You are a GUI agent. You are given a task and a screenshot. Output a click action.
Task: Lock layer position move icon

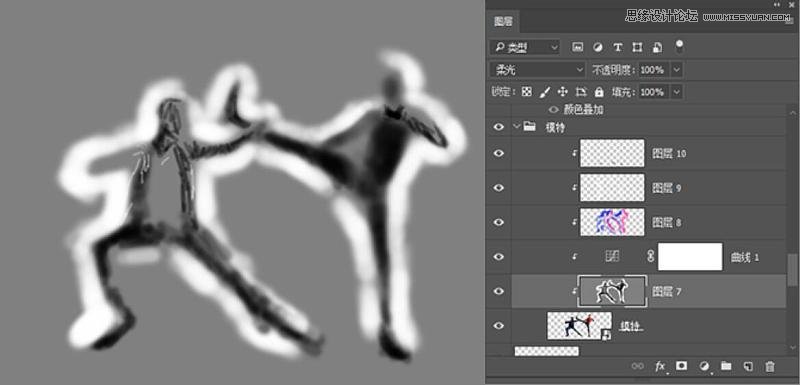click(563, 92)
